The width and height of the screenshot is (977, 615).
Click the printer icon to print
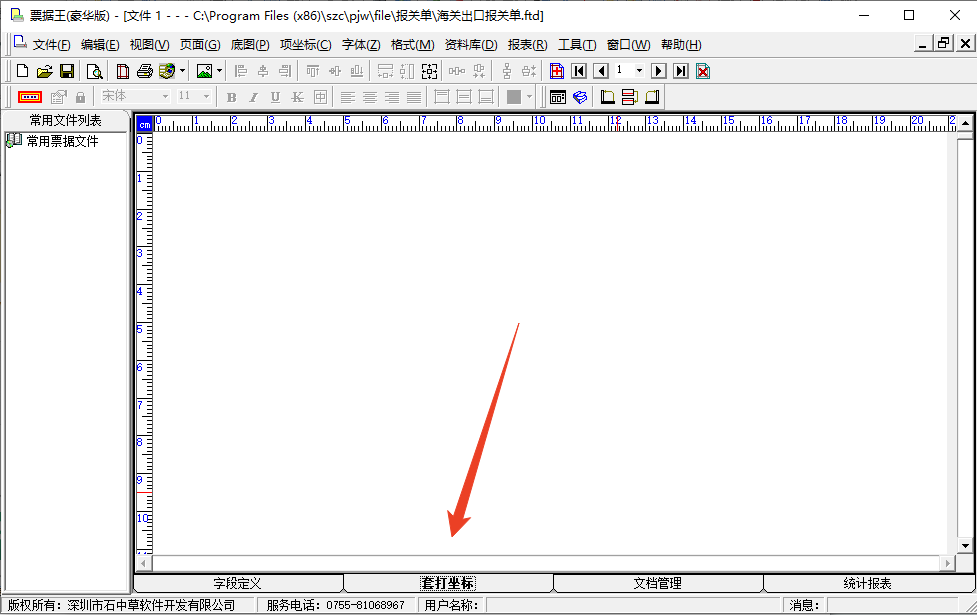(x=145, y=71)
